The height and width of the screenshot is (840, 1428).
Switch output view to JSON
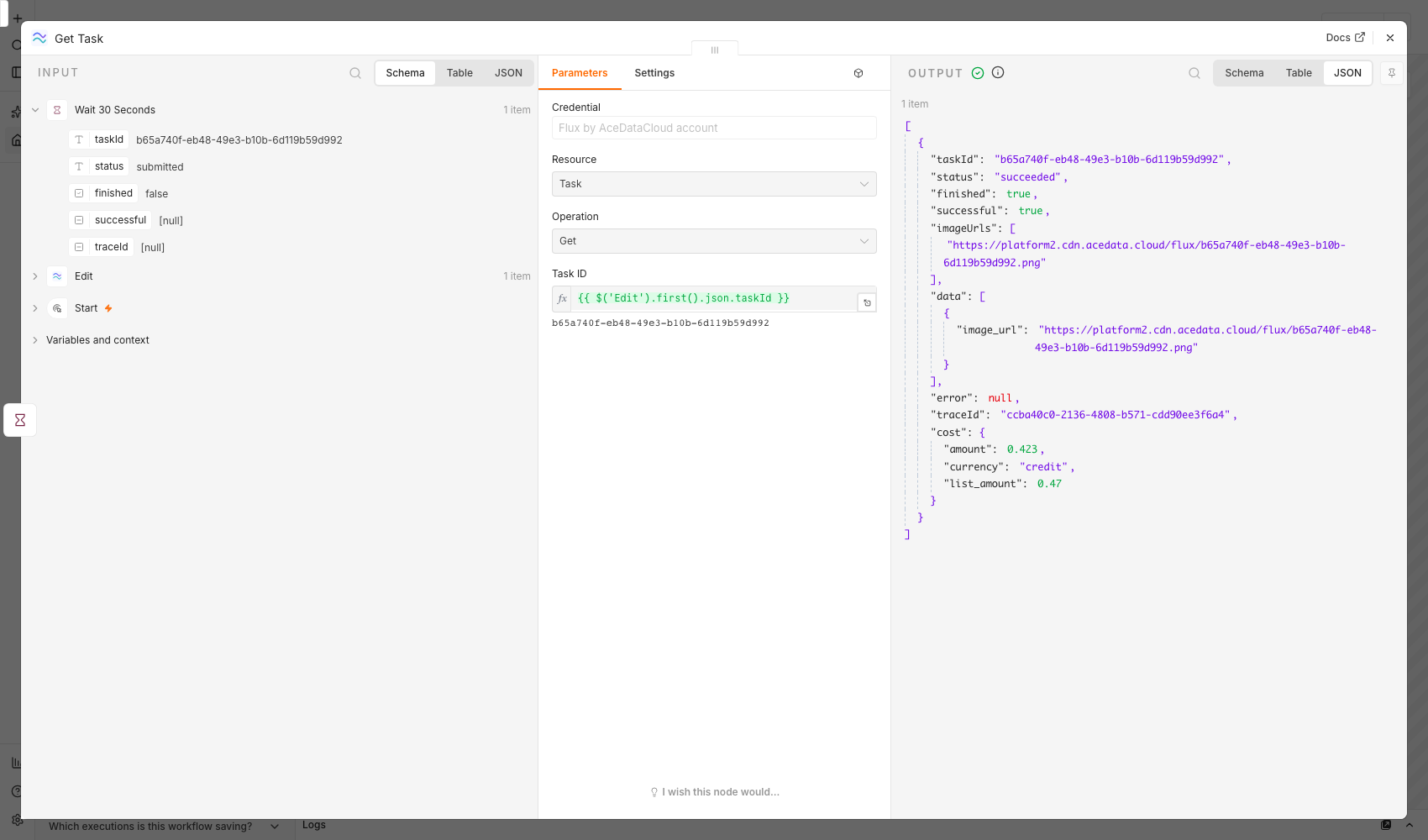click(1347, 73)
